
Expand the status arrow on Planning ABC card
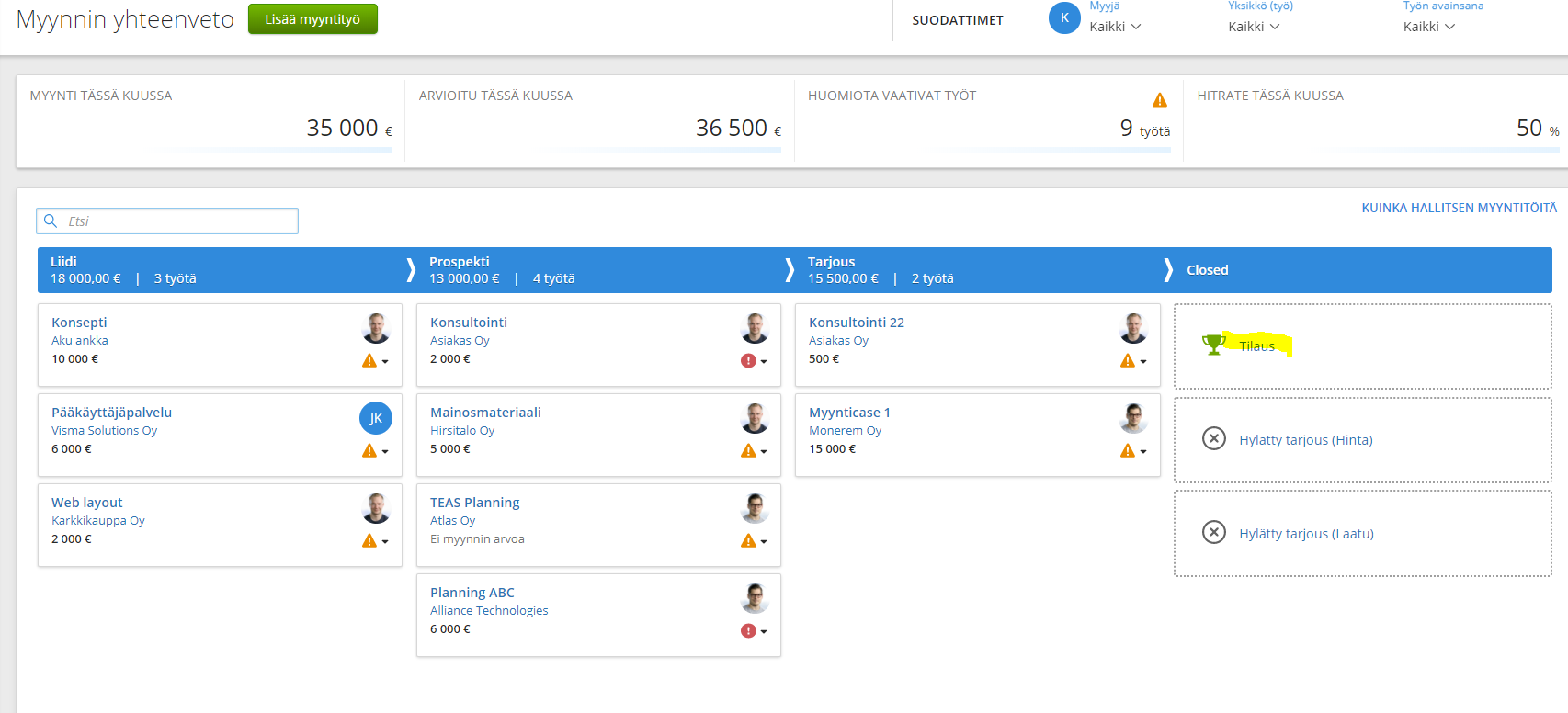point(764,632)
